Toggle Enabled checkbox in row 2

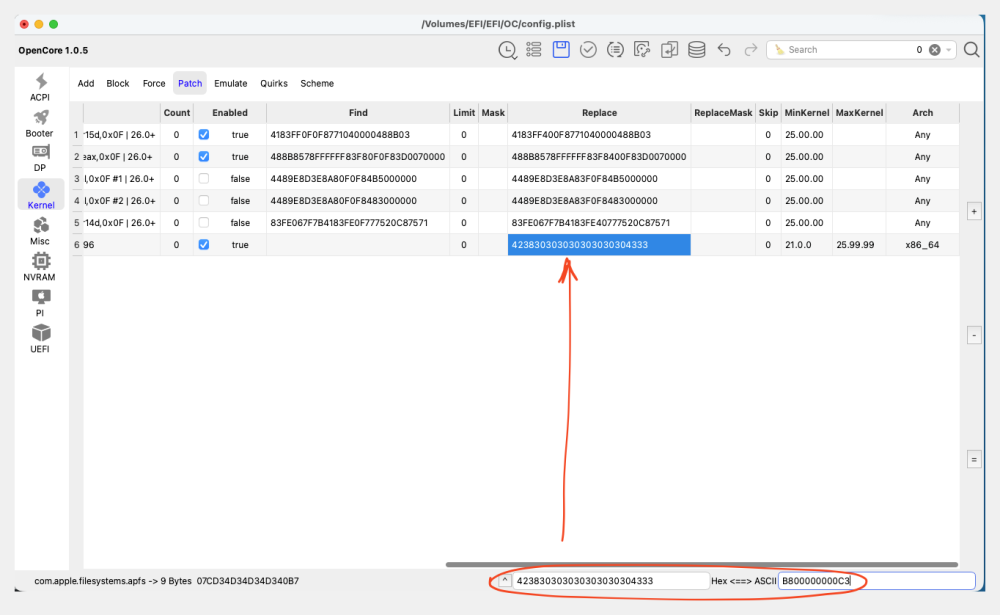203,156
